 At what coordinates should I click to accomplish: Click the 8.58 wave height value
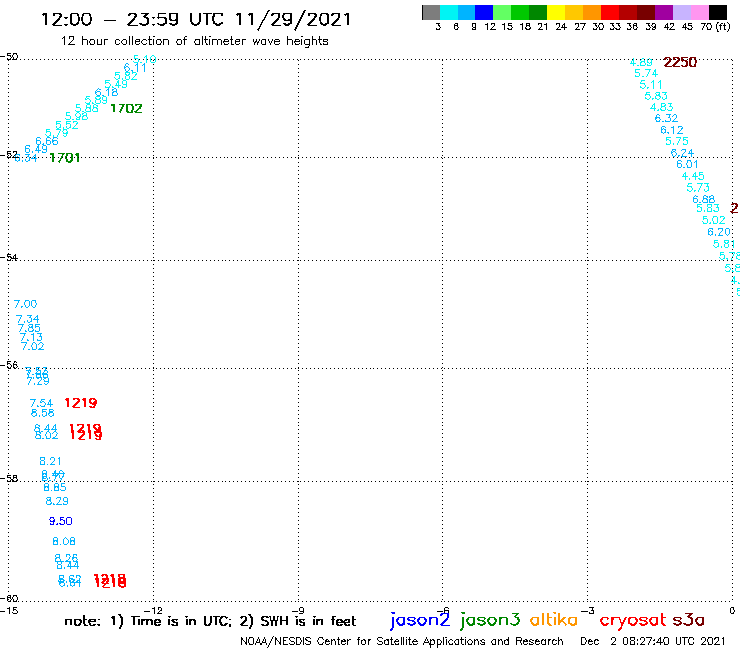(42, 413)
